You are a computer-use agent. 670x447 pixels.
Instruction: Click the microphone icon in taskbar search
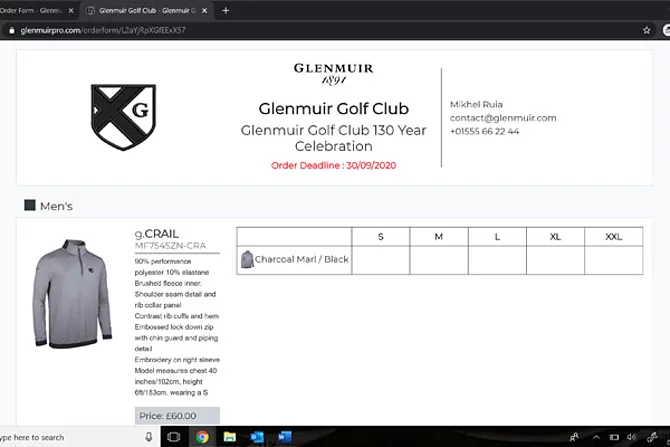pyautogui.click(x=149, y=437)
